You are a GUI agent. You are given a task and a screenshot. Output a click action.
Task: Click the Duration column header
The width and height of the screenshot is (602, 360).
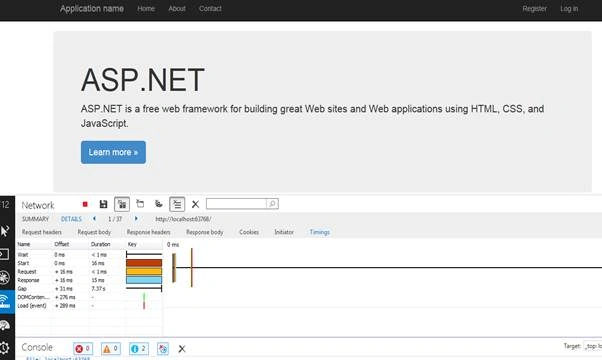coord(101,244)
